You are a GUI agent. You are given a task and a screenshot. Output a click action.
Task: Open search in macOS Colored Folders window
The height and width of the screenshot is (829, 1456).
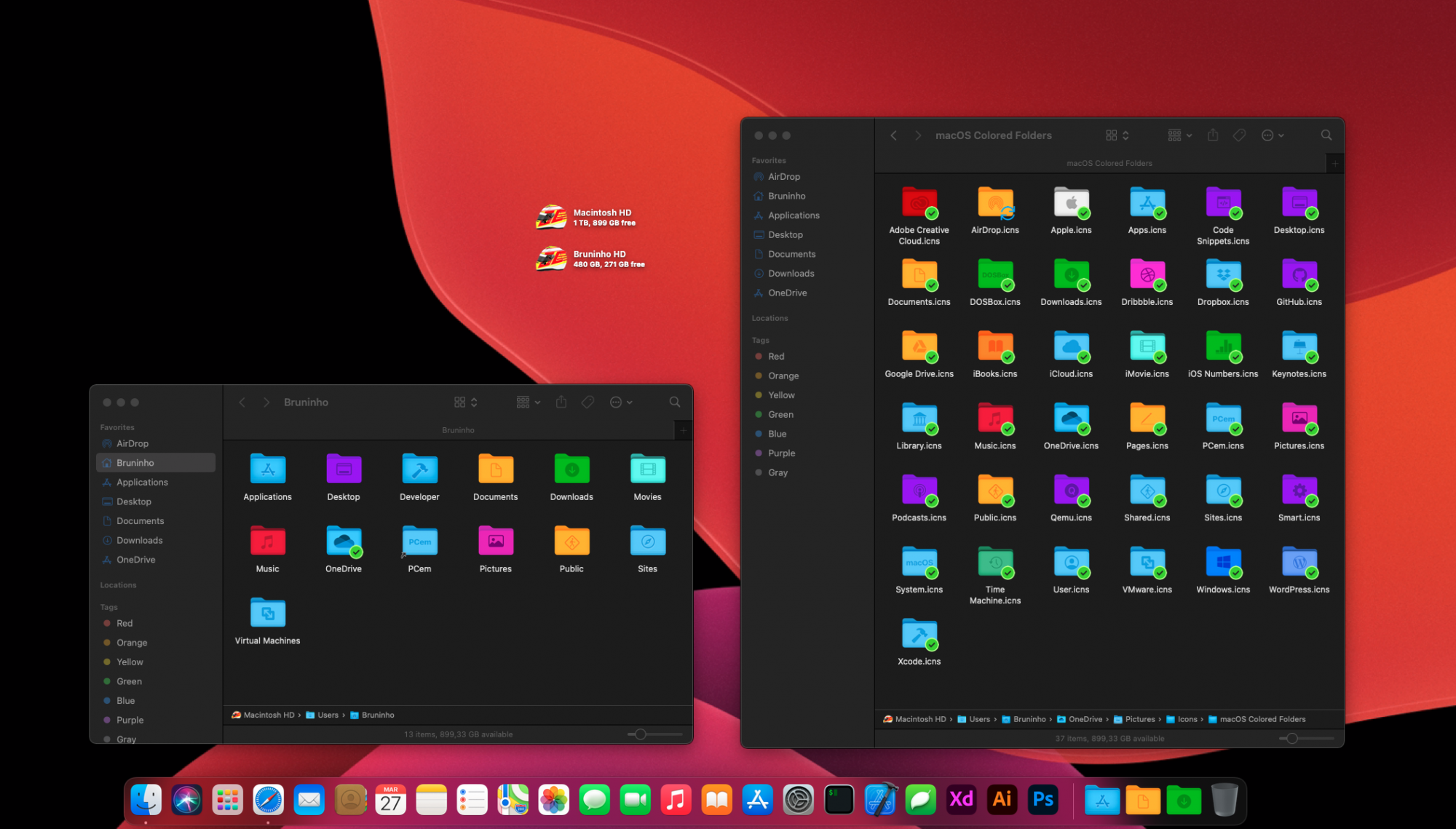(1326, 135)
